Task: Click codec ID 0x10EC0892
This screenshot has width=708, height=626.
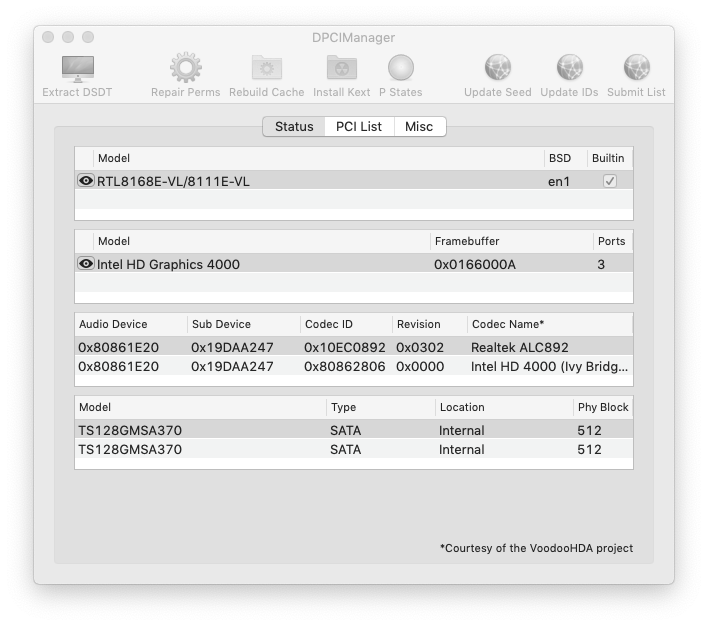Action: pyautogui.click(x=345, y=347)
